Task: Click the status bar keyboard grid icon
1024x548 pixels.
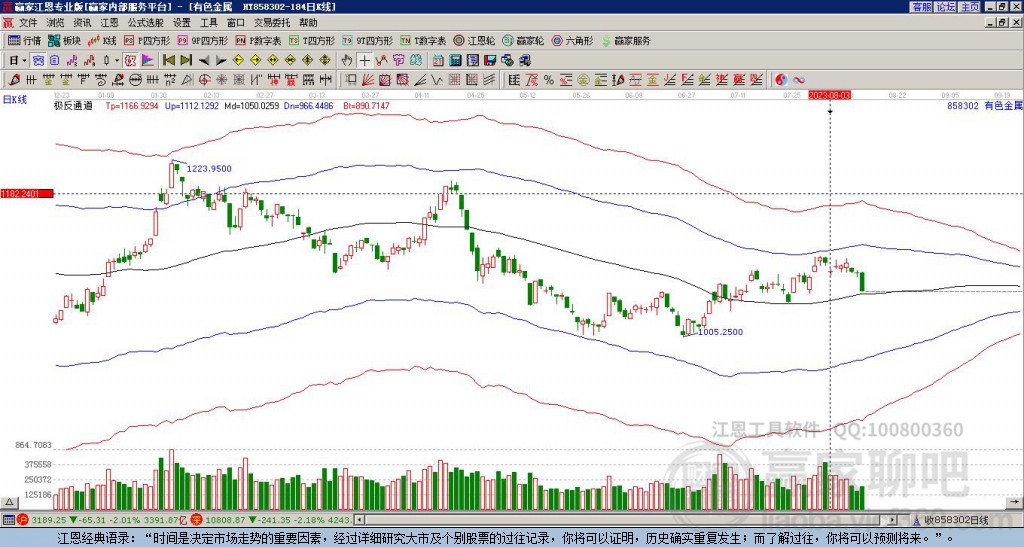Action: pos(8,520)
